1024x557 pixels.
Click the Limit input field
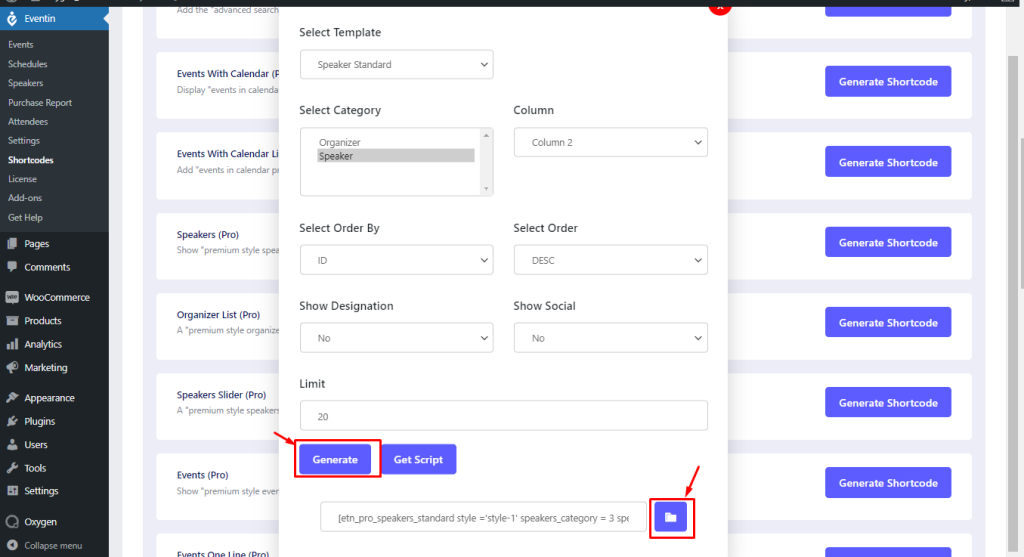coord(504,415)
